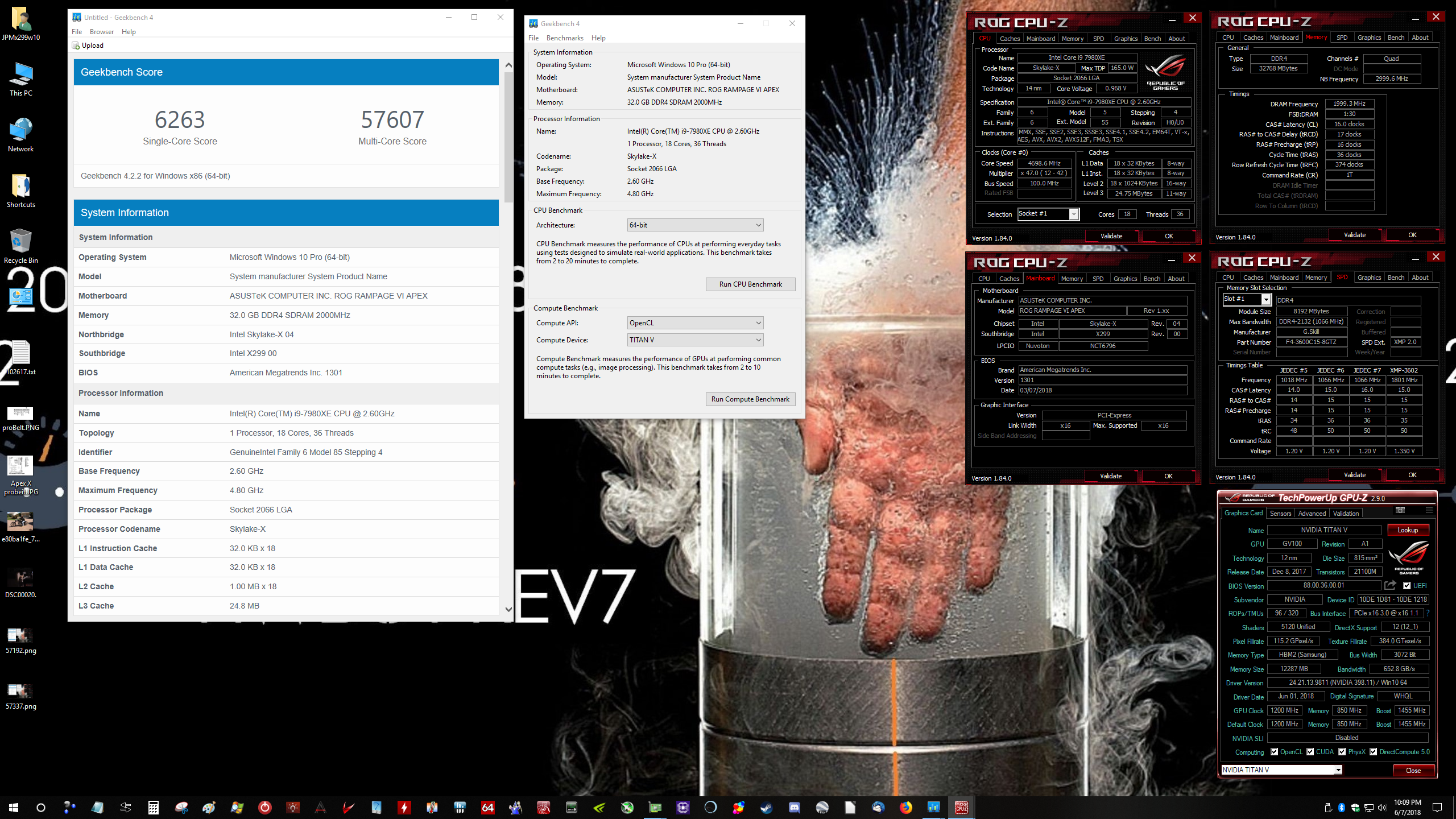Open the Action Center notification icon
Image resolution: width=1456 pixels, height=819 pixels.
tap(1437, 807)
